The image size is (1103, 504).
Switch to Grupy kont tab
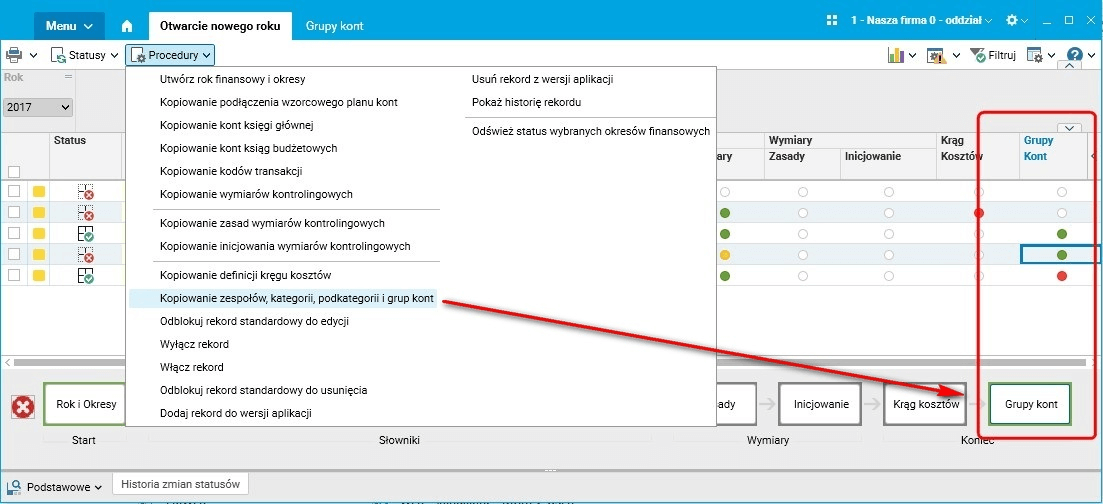coord(335,26)
